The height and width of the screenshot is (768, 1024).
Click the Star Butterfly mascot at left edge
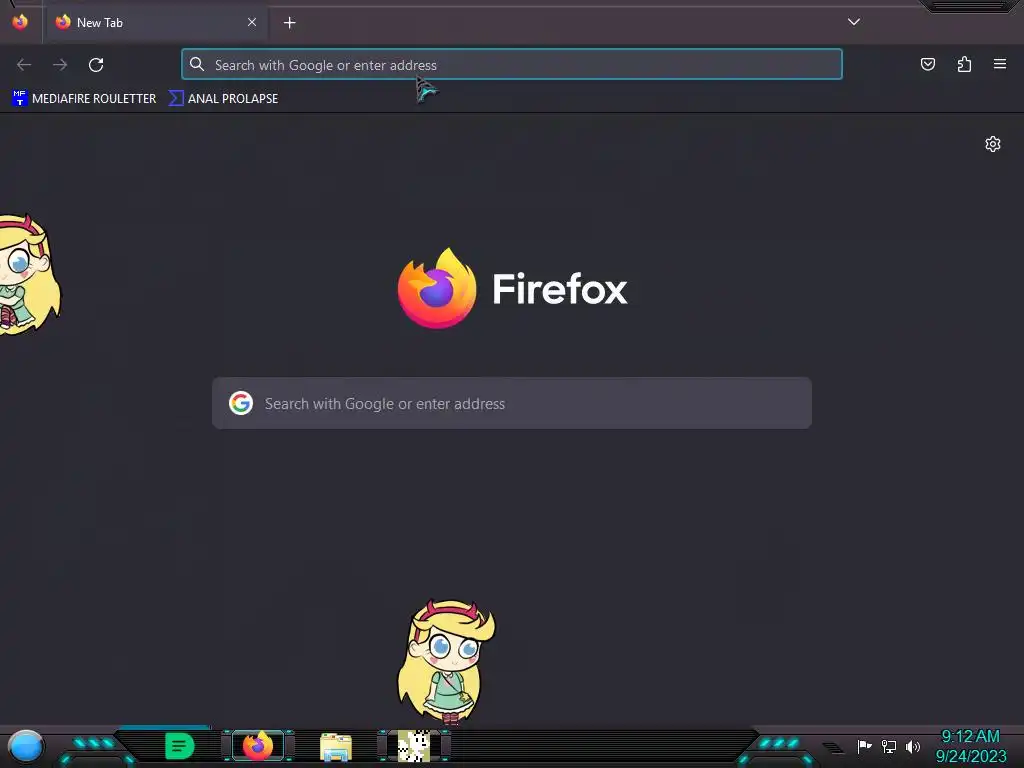point(29,275)
